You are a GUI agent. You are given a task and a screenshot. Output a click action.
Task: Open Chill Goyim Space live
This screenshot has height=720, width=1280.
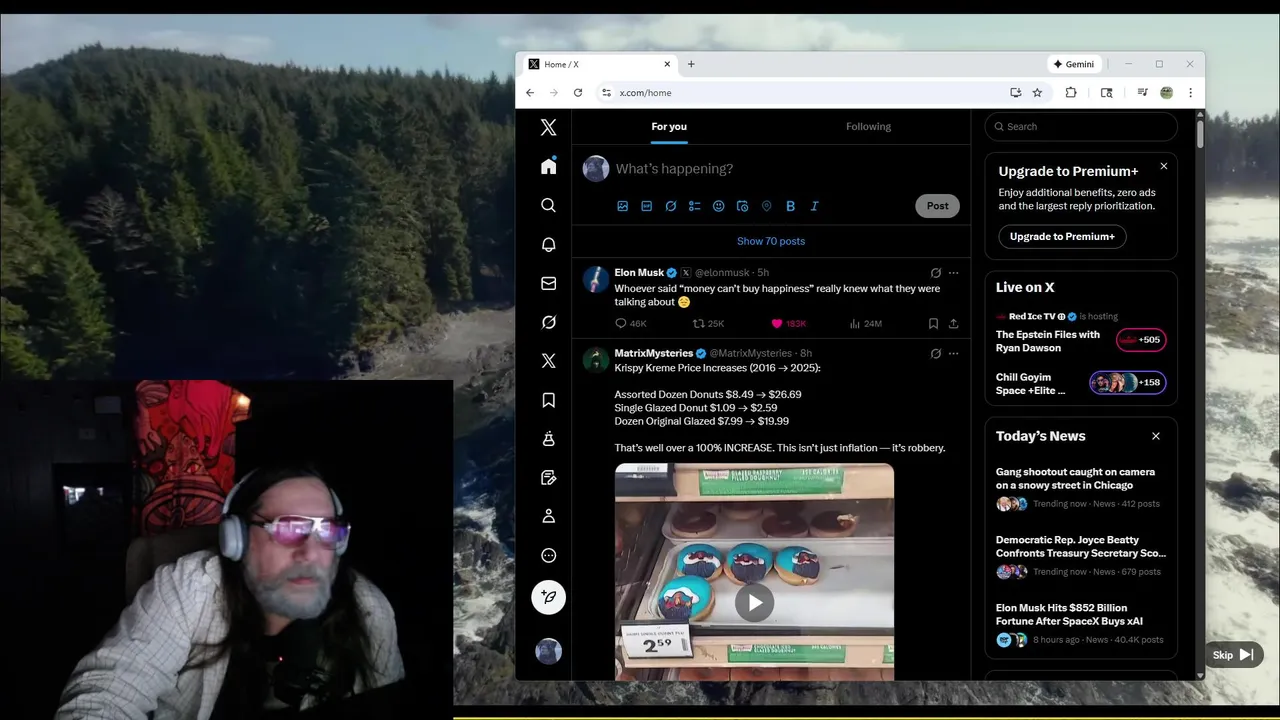(1081, 383)
